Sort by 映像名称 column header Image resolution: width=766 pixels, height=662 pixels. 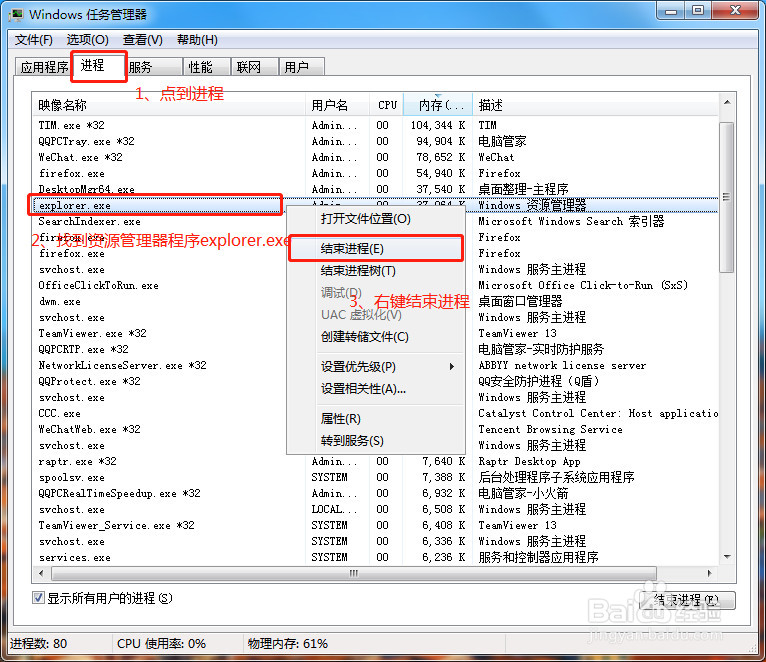click(169, 105)
